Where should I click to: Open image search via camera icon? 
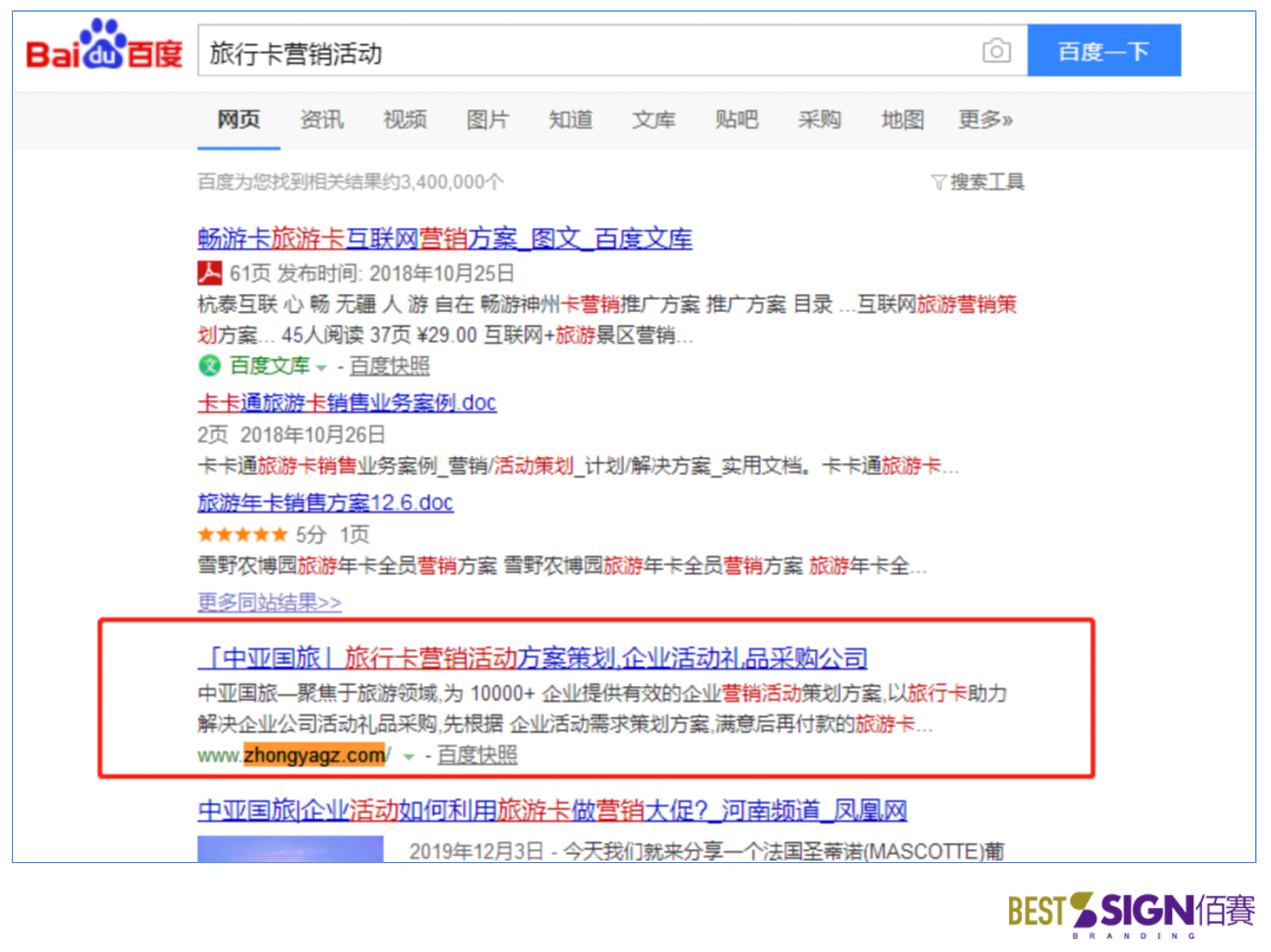click(x=996, y=51)
